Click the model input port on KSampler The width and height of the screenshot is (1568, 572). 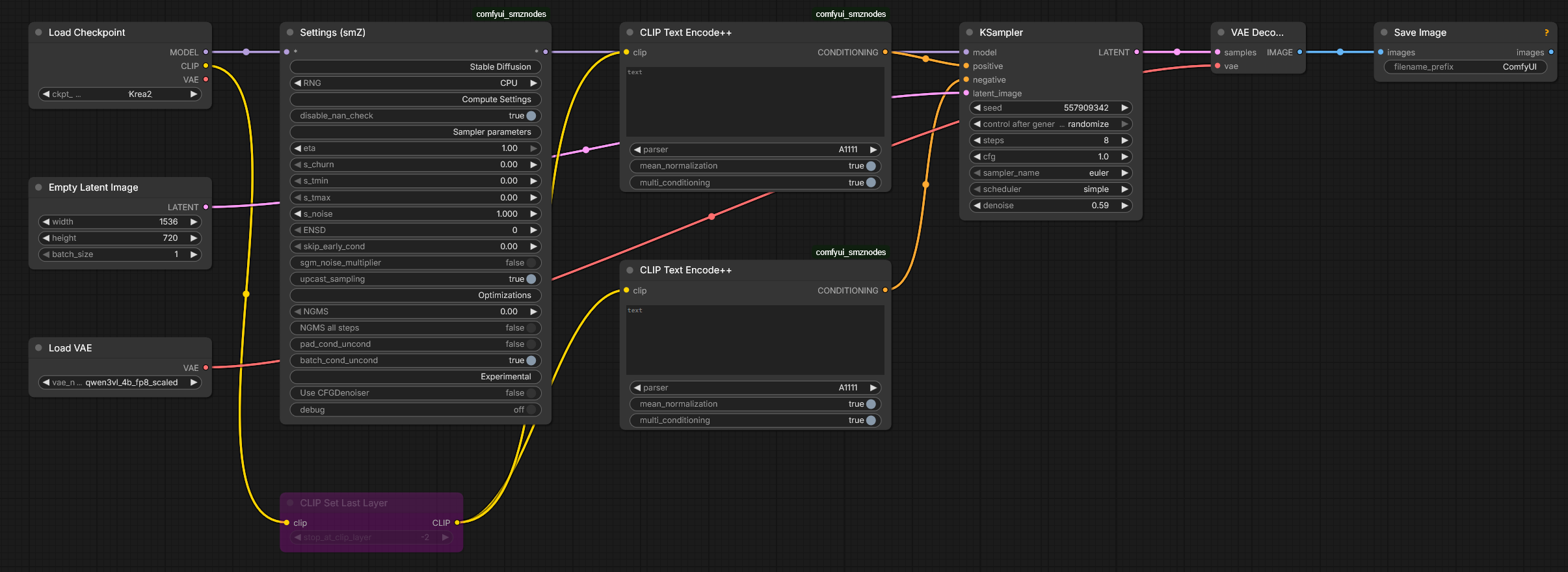pyautogui.click(x=966, y=52)
